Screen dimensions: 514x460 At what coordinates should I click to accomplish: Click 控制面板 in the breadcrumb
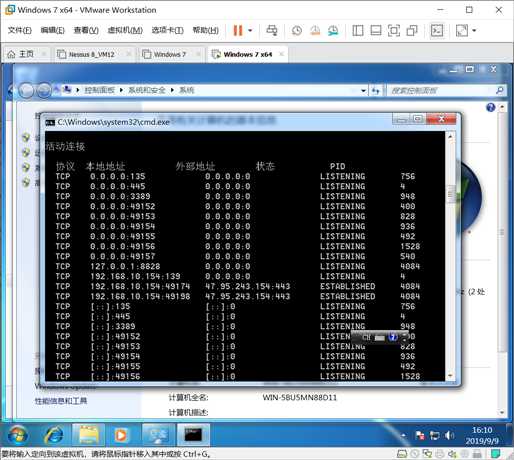(x=99, y=90)
